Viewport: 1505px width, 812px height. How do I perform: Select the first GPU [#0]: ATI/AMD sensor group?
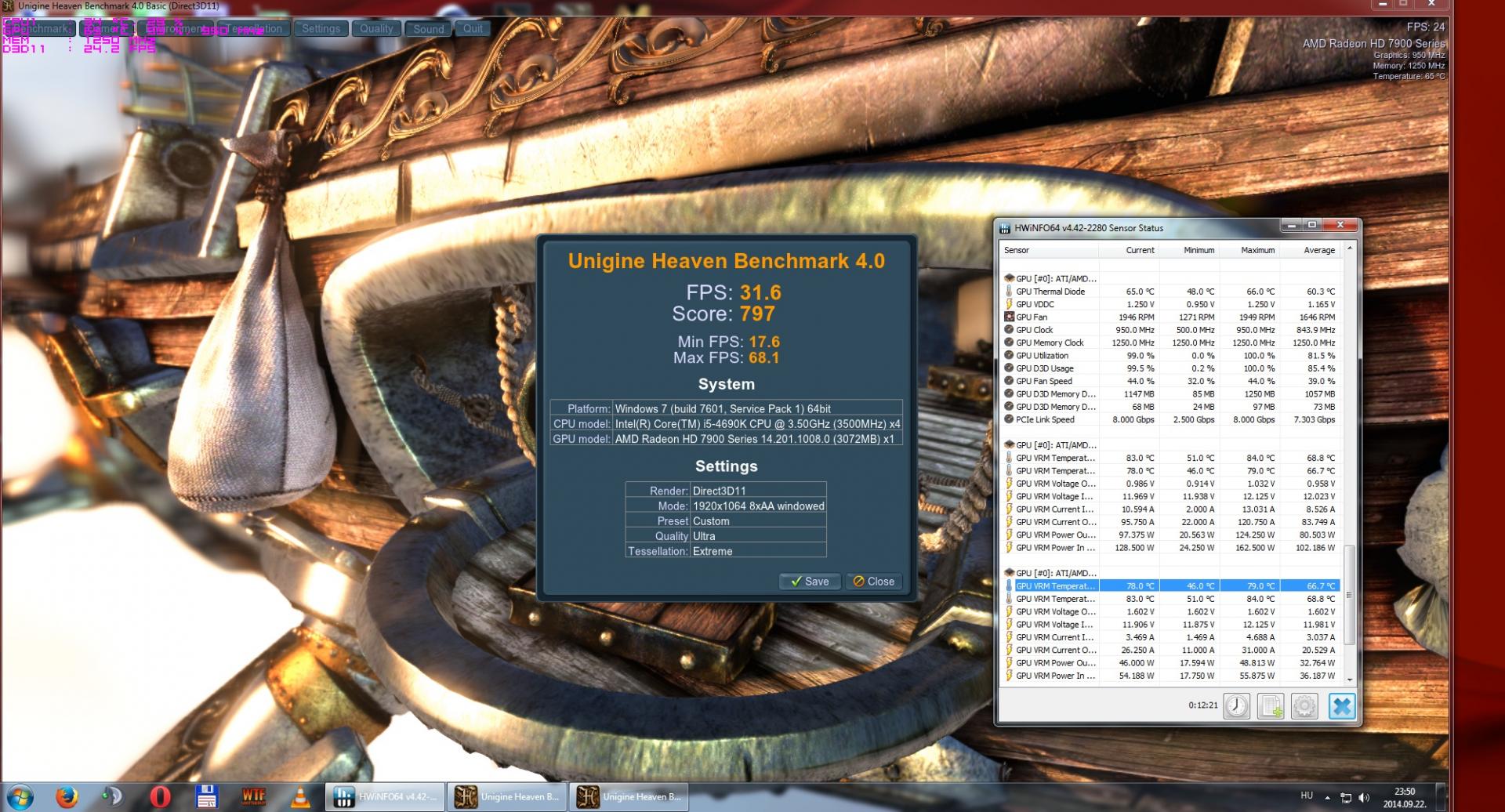click(1171, 278)
